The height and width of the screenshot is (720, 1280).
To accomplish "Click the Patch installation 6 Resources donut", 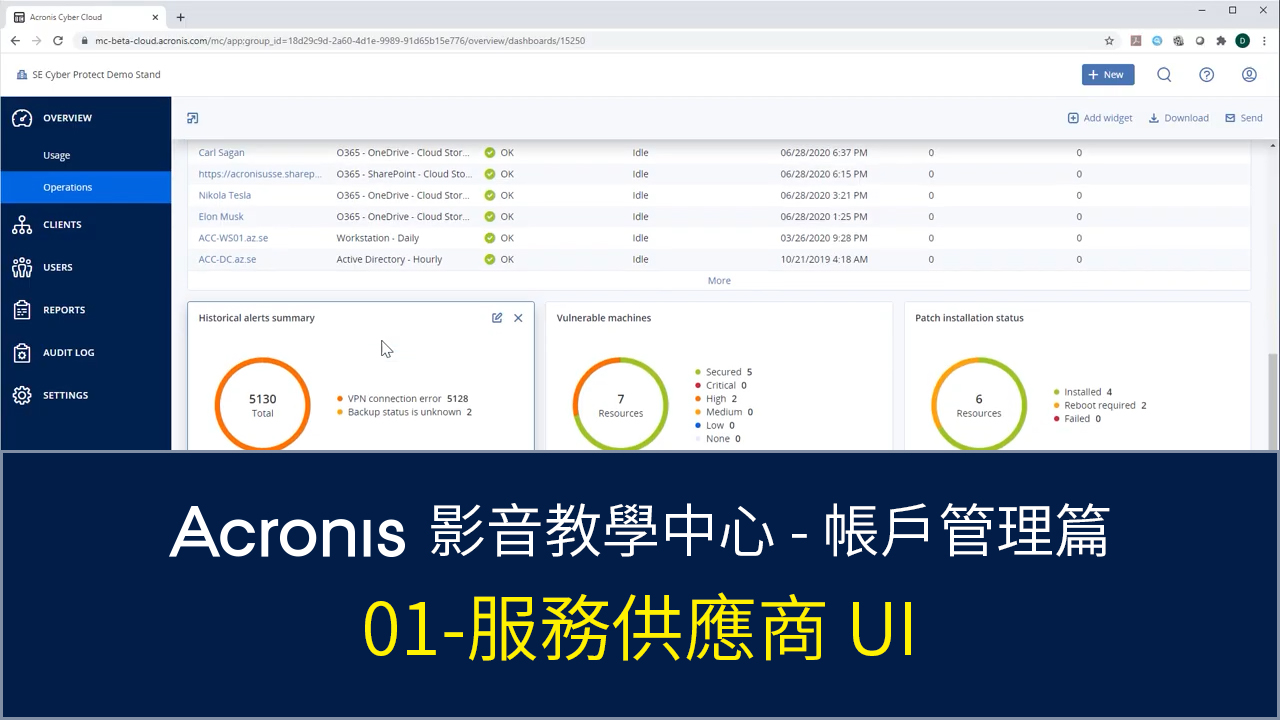I will click(978, 404).
